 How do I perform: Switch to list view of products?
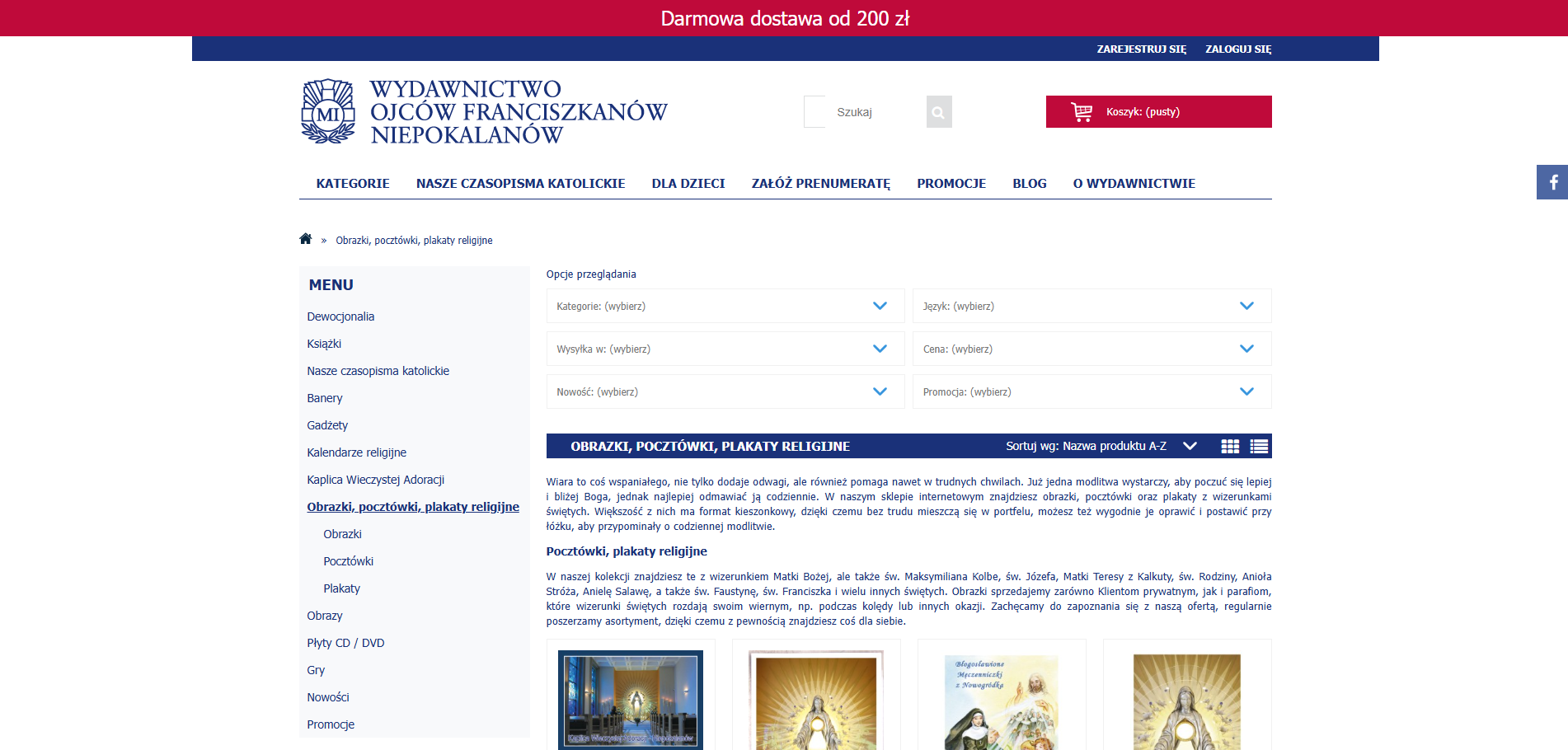(1259, 446)
